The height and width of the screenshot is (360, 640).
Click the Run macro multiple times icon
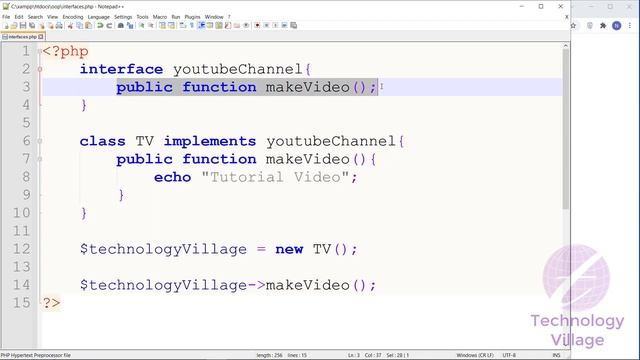[284, 25]
